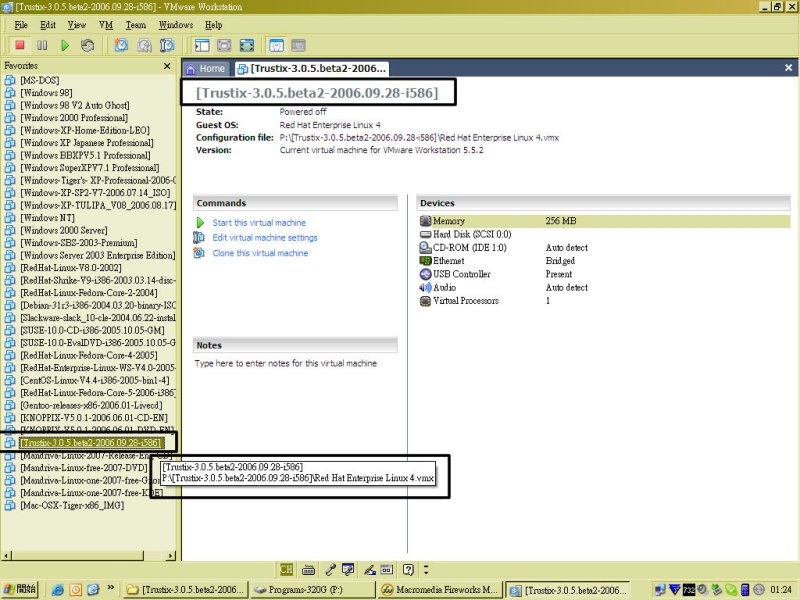Switch to Summary view toolbar icon
Image resolution: width=800 pixels, height=600 pixels.
(x=276, y=45)
